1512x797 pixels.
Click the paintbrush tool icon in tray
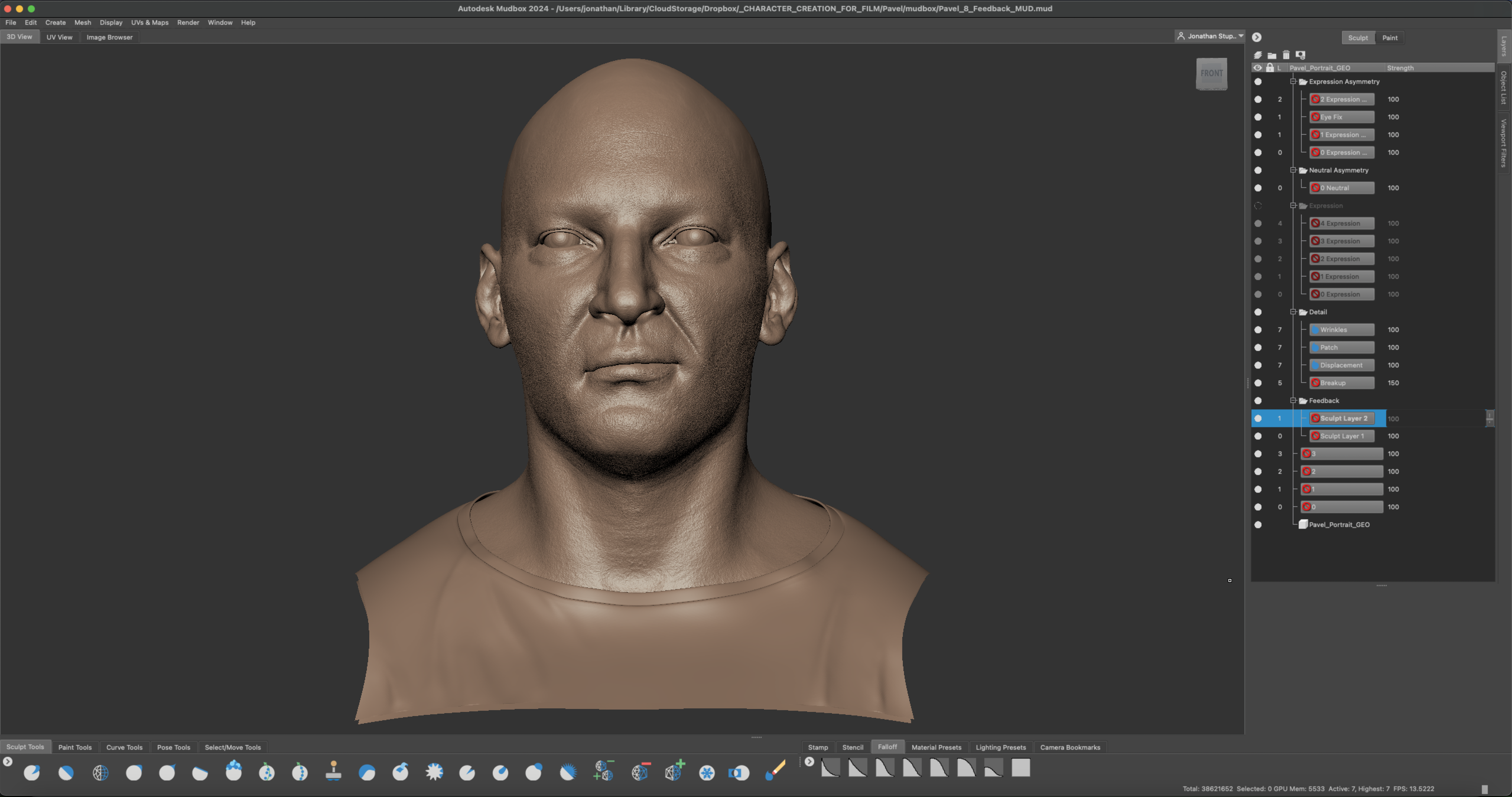point(775,771)
